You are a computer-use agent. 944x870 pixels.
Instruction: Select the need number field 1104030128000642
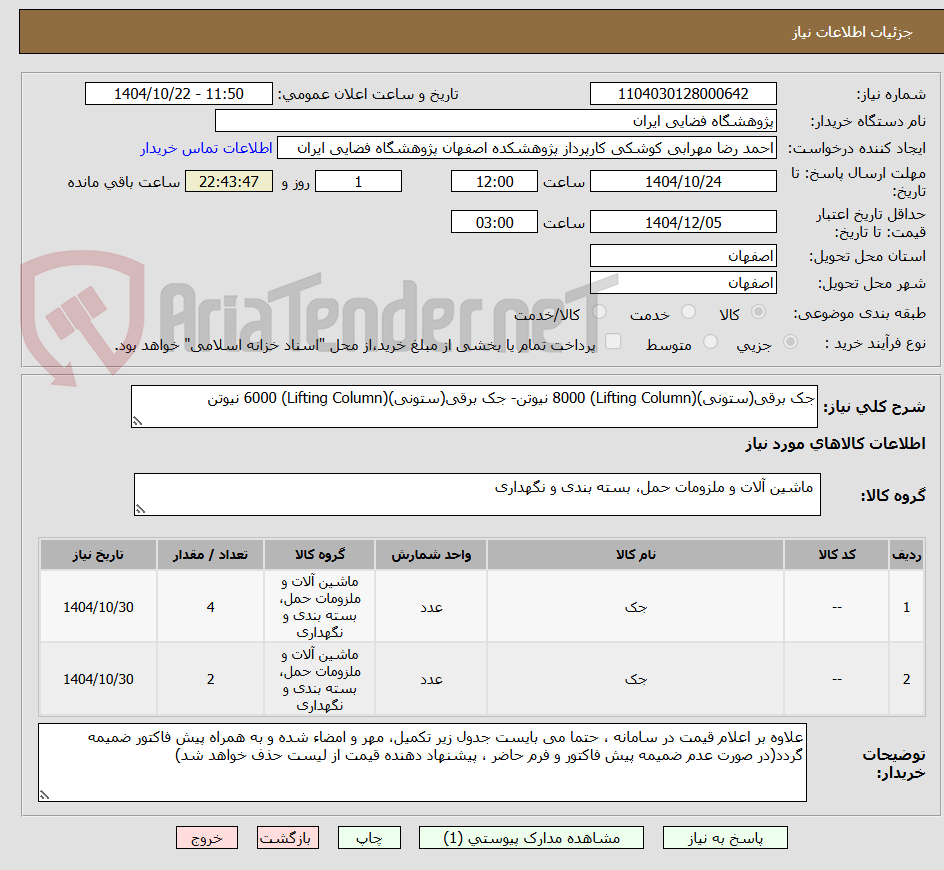click(x=683, y=93)
